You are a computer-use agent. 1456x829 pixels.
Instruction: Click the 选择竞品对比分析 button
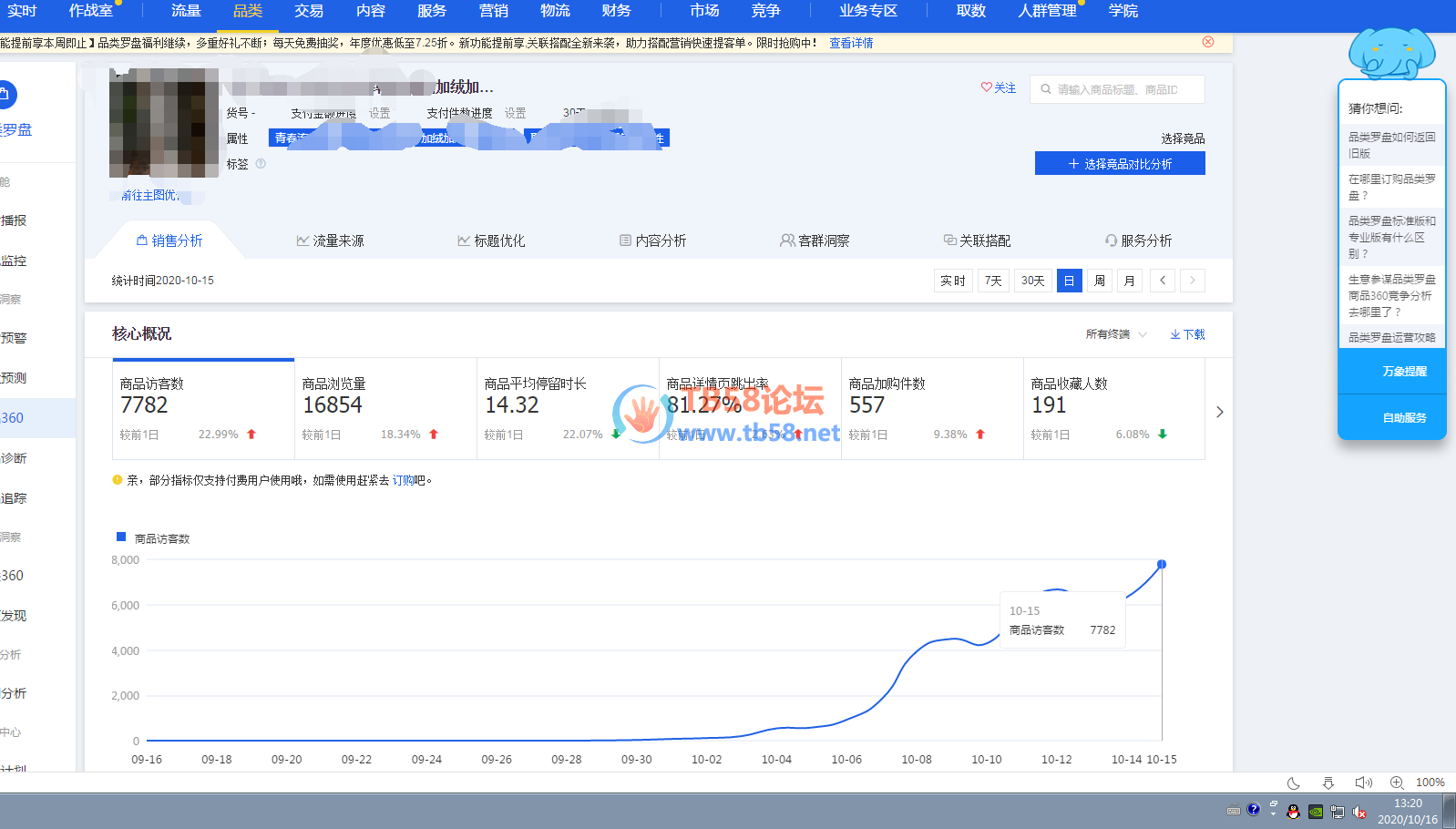point(1119,164)
